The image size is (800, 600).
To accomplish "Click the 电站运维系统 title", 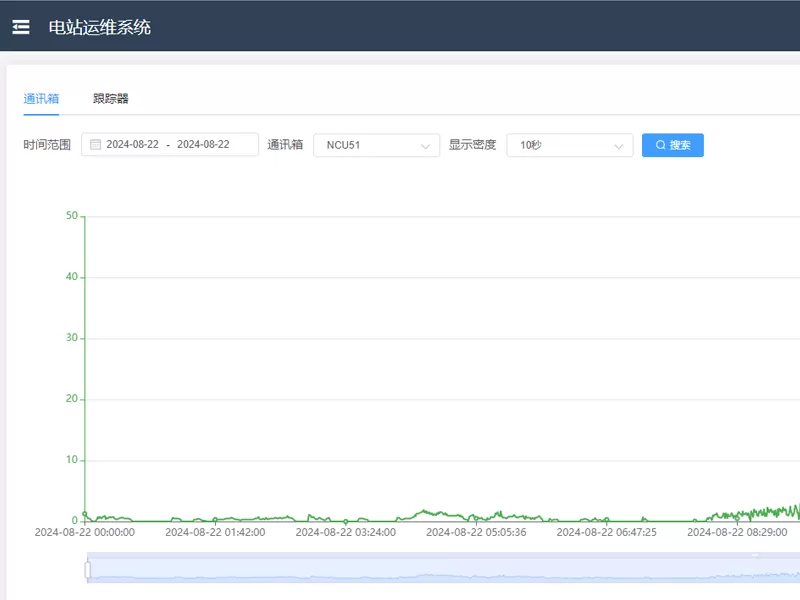I will [99, 27].
